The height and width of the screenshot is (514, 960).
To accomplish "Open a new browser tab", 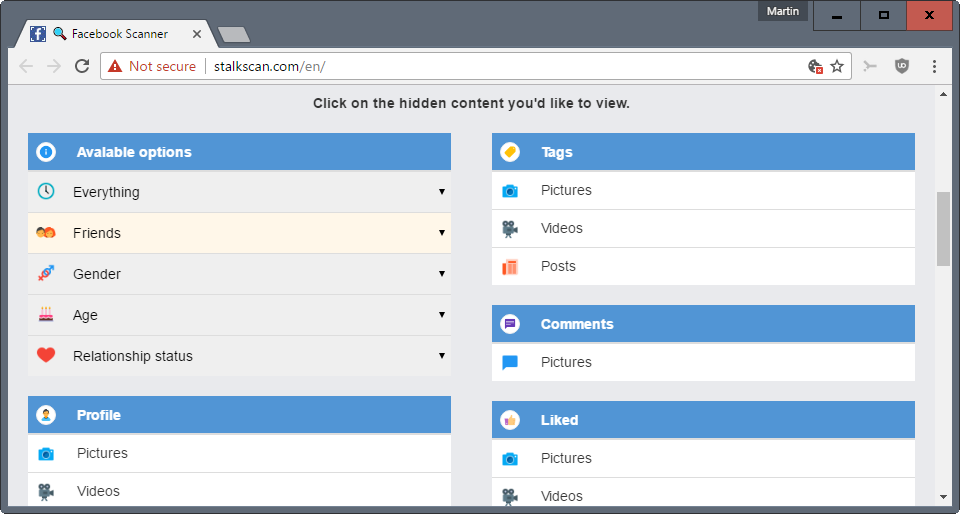I will click(234, 35).
